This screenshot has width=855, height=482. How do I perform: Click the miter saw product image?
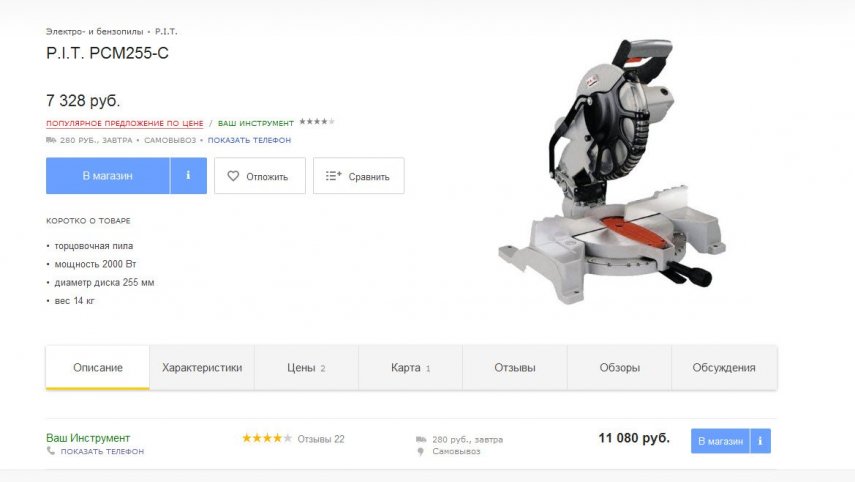[x=612, y=171]
